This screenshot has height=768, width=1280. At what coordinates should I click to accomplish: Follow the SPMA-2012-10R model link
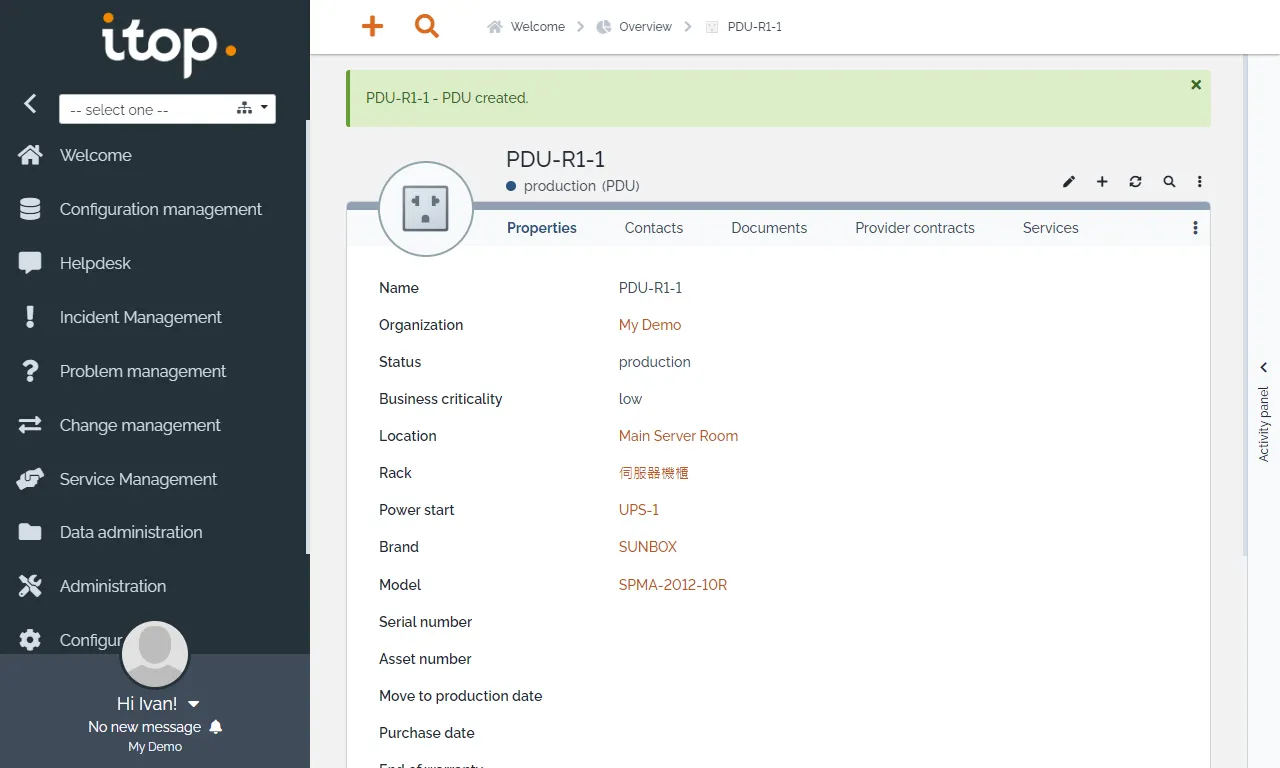[x=673, y=585]
